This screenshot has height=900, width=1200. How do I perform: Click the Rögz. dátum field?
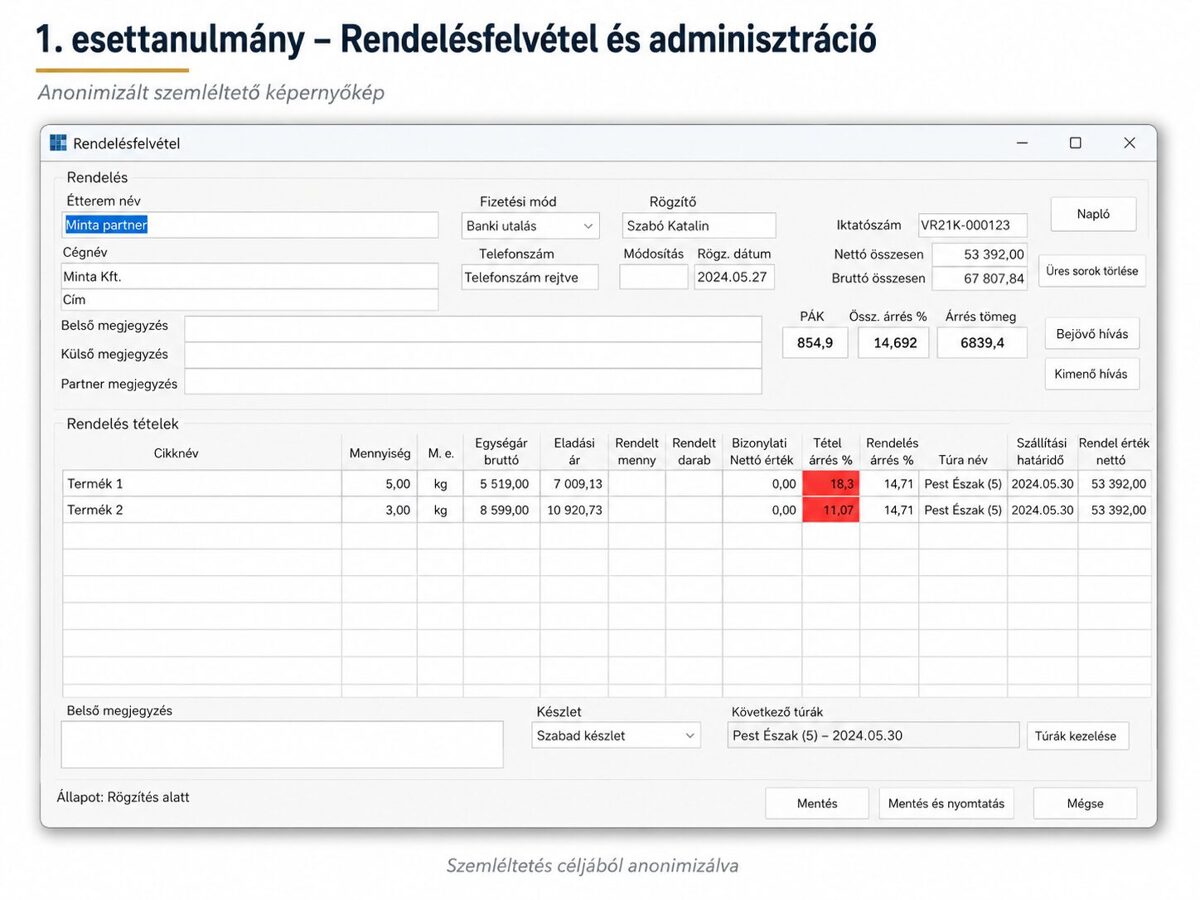(734, 277)
